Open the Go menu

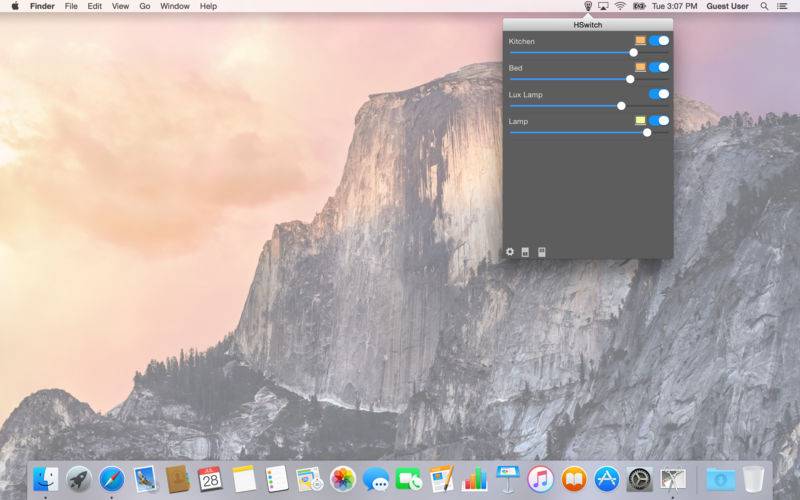coord(145,6)
